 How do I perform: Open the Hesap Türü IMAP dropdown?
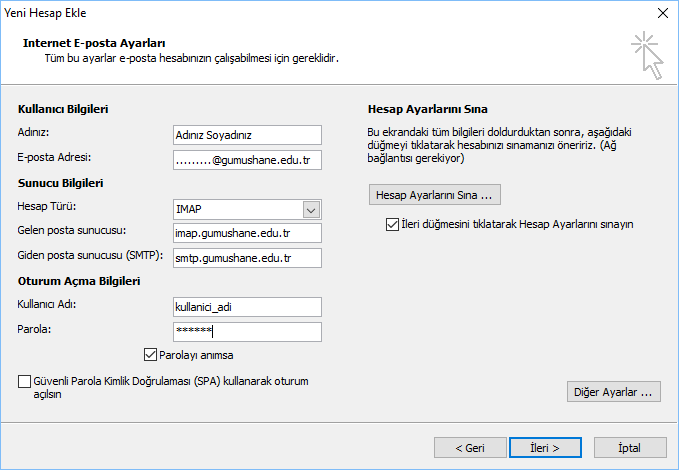pyautogui.click(x=311, y=209)
